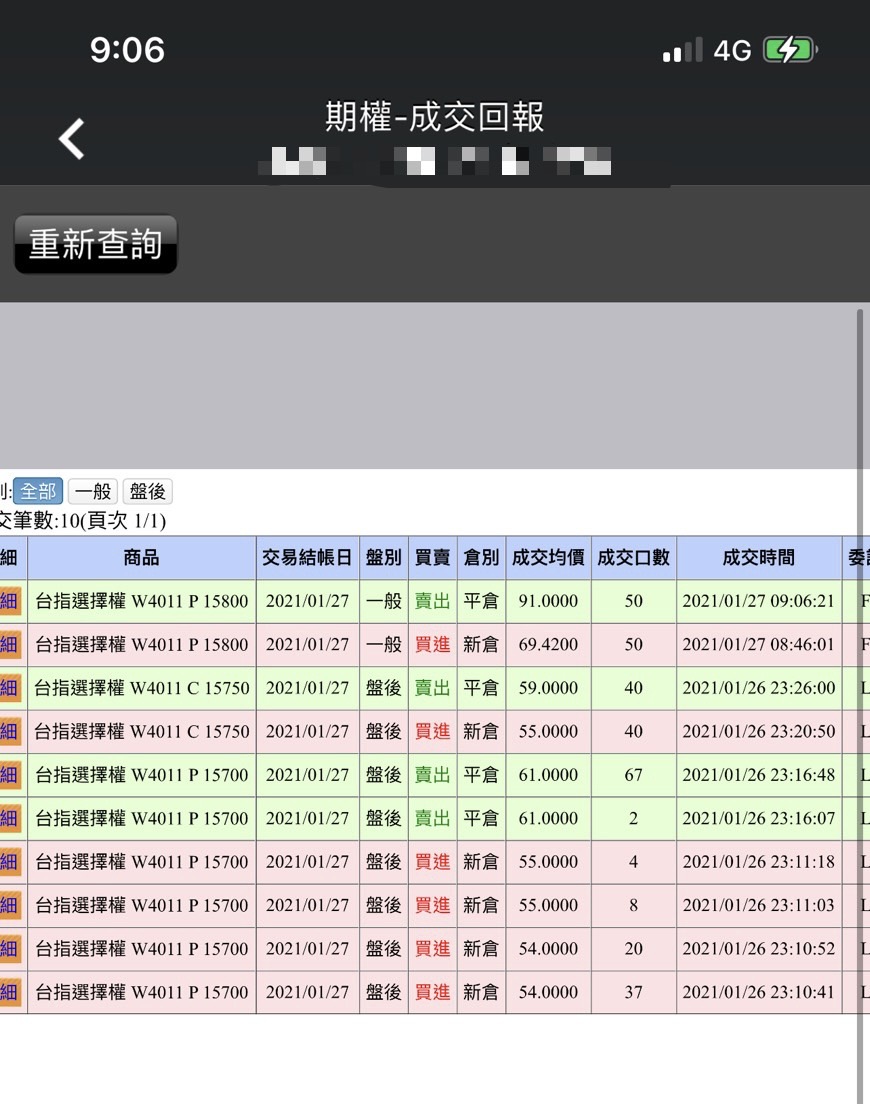Tap the back arrow icon

coord(71,139)
